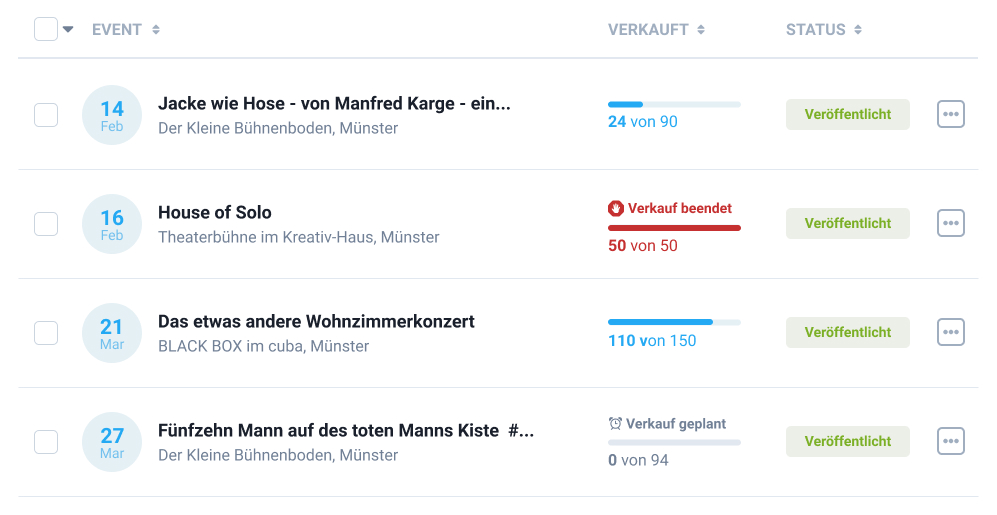Click the 27 Mar date circle
The image size is (997, 515).
pos(112,442)
